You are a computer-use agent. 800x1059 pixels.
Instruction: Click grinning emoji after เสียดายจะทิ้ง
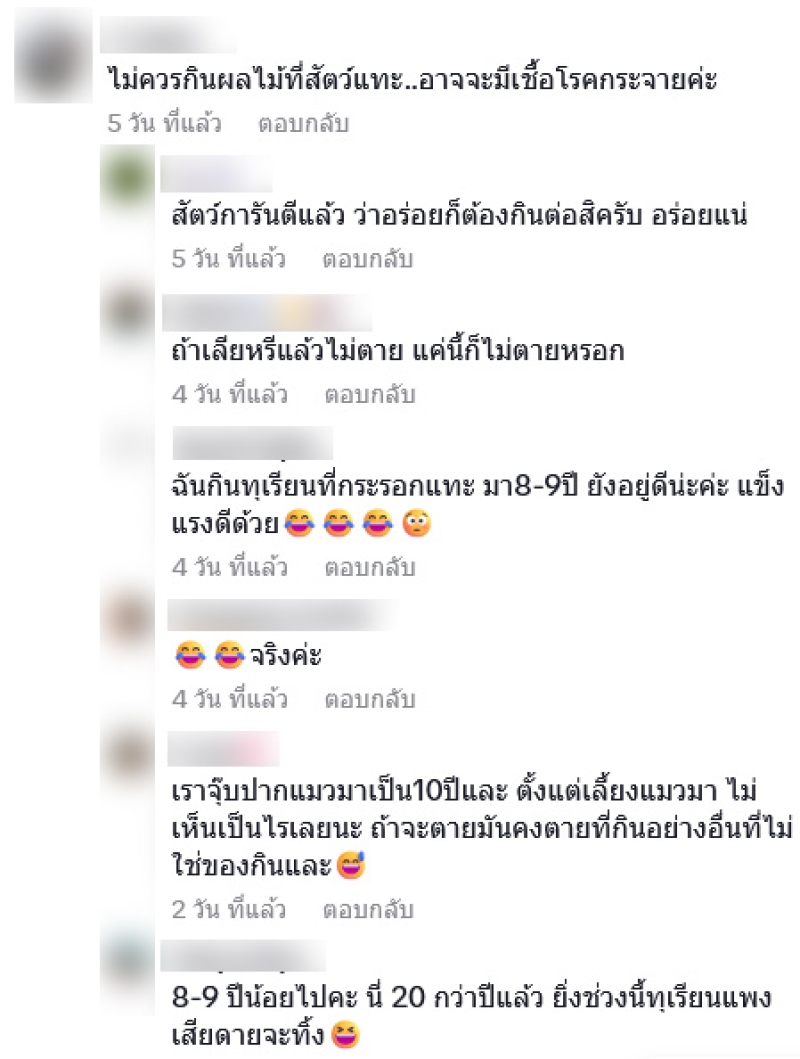tap(345, 1036)
